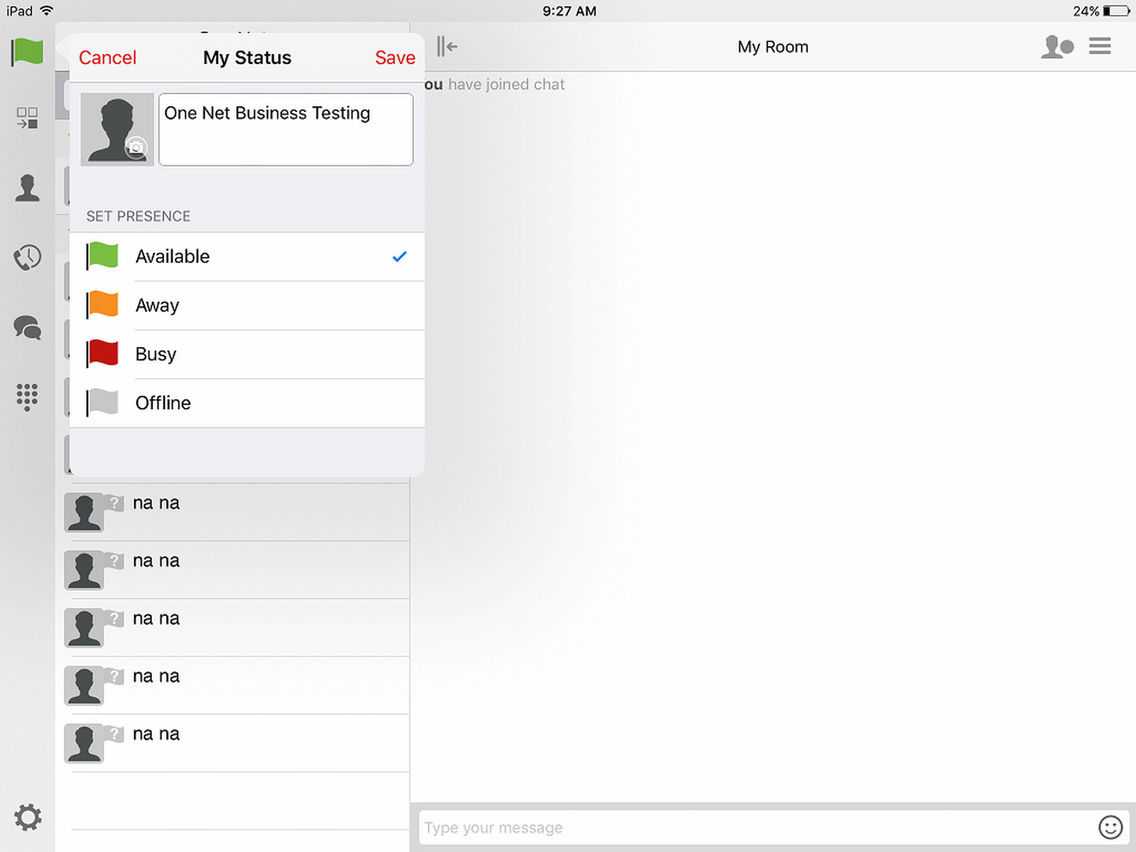This screenshot has width=1136, height=852.
Task: Open the dial pad icon
Action: tap(27, 397)
